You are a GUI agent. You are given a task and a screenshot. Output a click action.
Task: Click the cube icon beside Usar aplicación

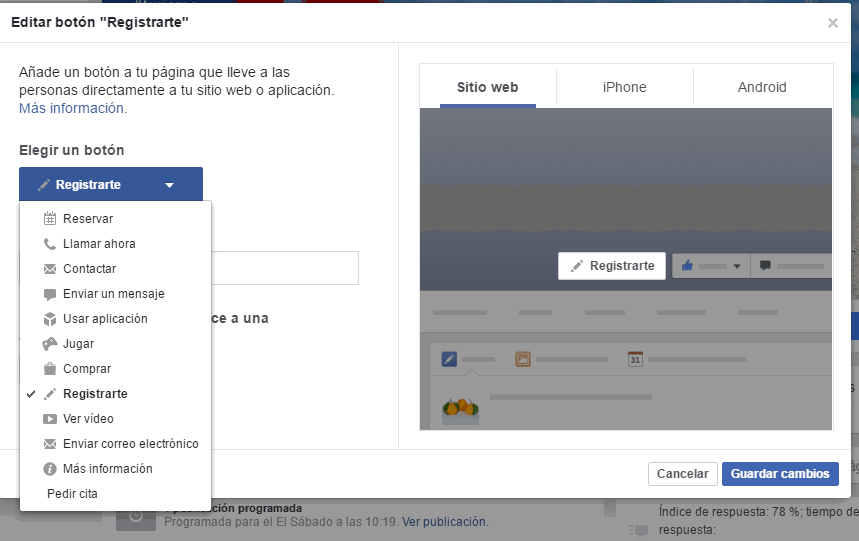pyautogui.click(x=50, y=319)
